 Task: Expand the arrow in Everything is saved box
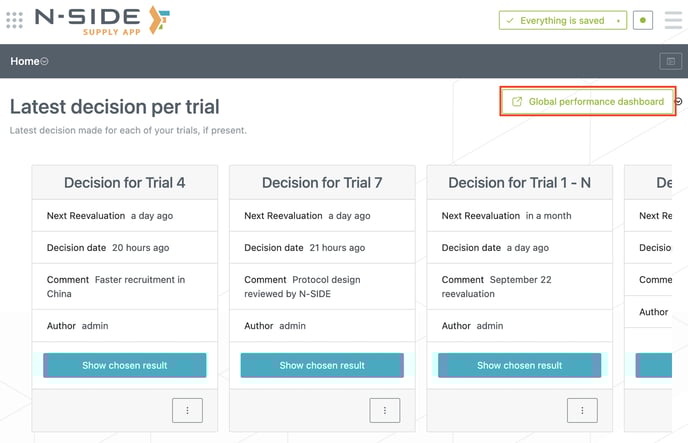pyautogui.click(x=620, y=20)
